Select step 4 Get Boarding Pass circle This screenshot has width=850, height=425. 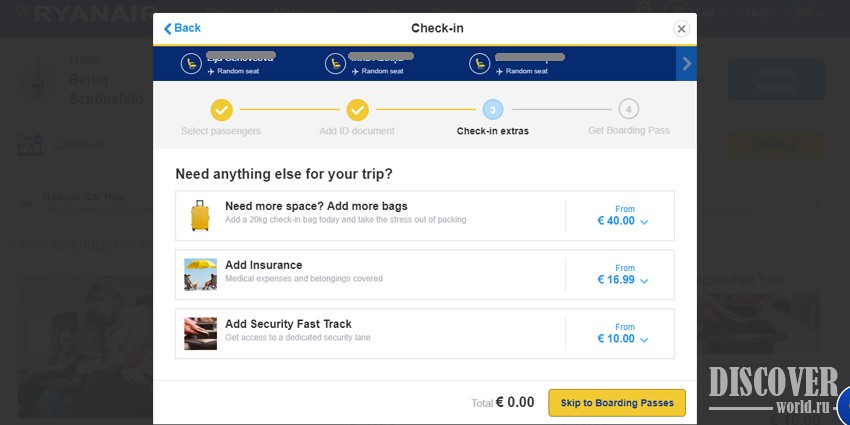click(628, 109)
